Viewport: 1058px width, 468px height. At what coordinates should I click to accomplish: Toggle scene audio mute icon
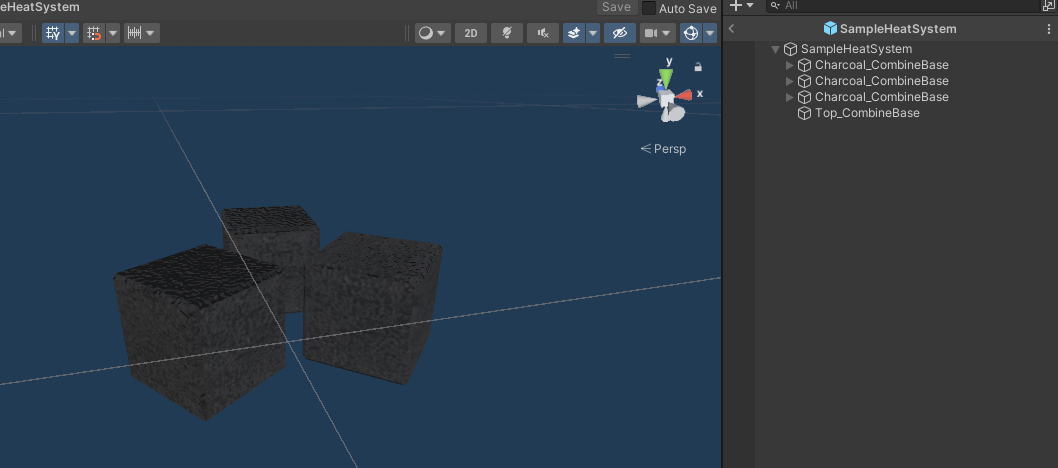click(542, 33)
